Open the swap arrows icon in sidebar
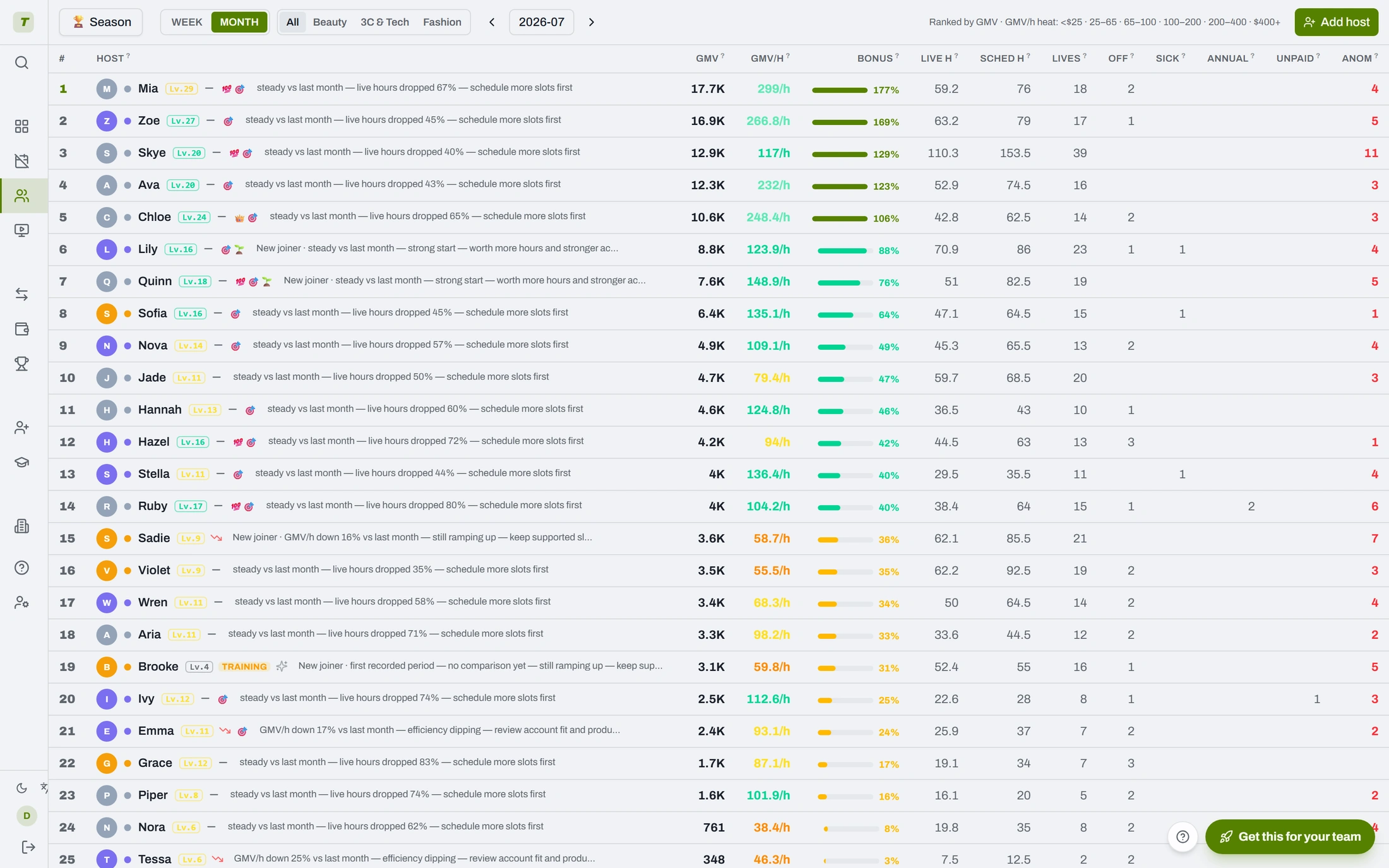The height and width of the screenshot is (868, 1389). 21,294
